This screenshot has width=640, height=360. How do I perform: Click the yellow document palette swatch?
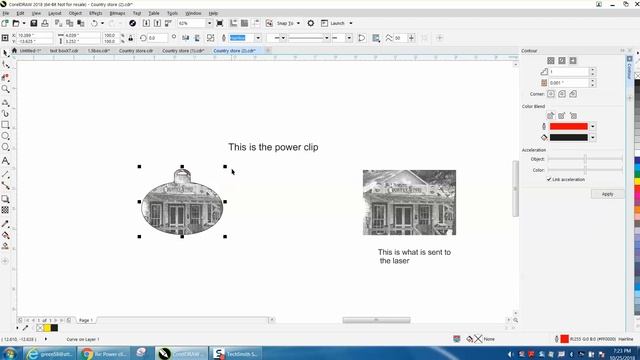[47, 328]
